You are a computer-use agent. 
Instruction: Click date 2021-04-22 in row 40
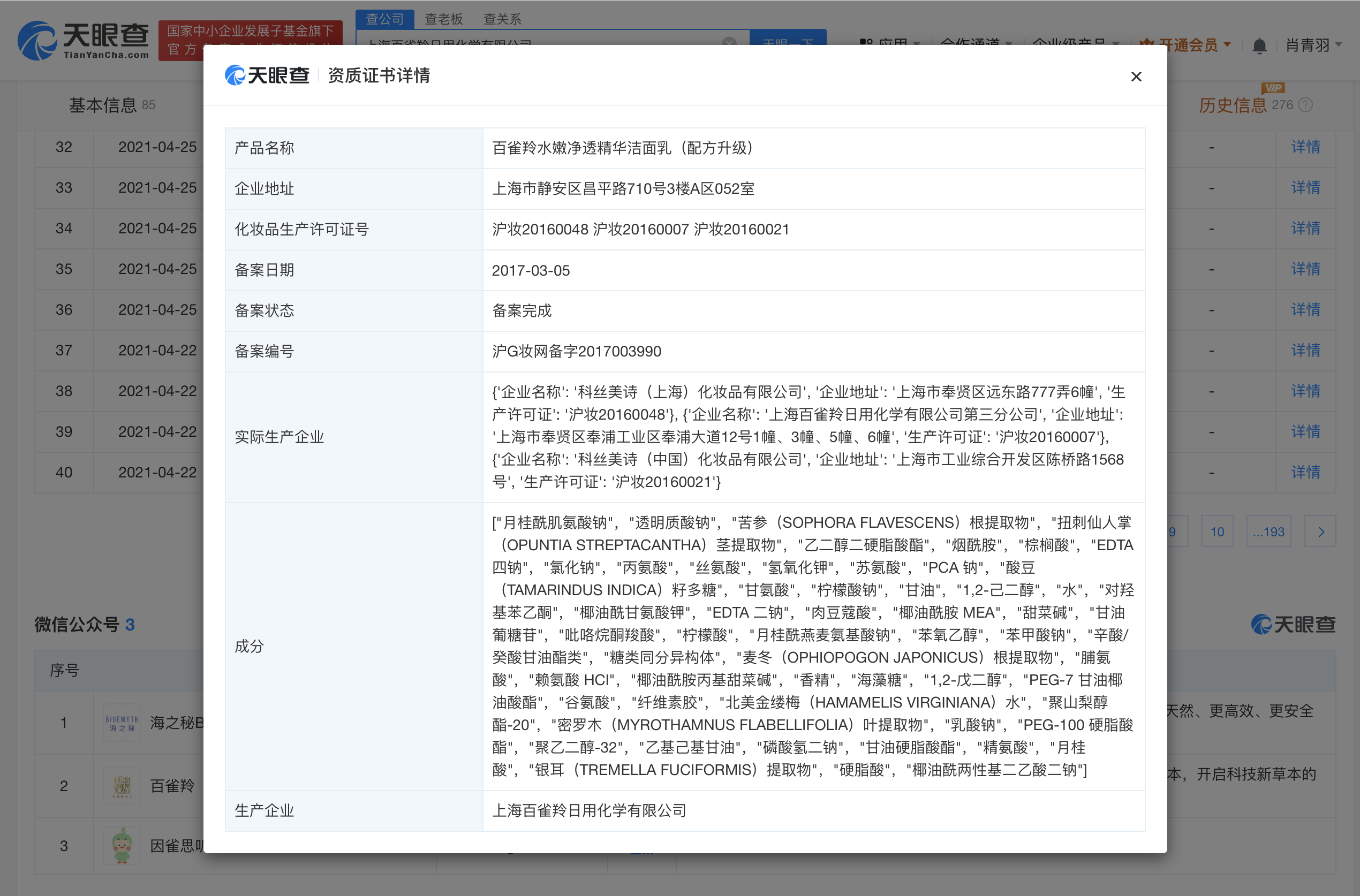[x=157, y=472]
